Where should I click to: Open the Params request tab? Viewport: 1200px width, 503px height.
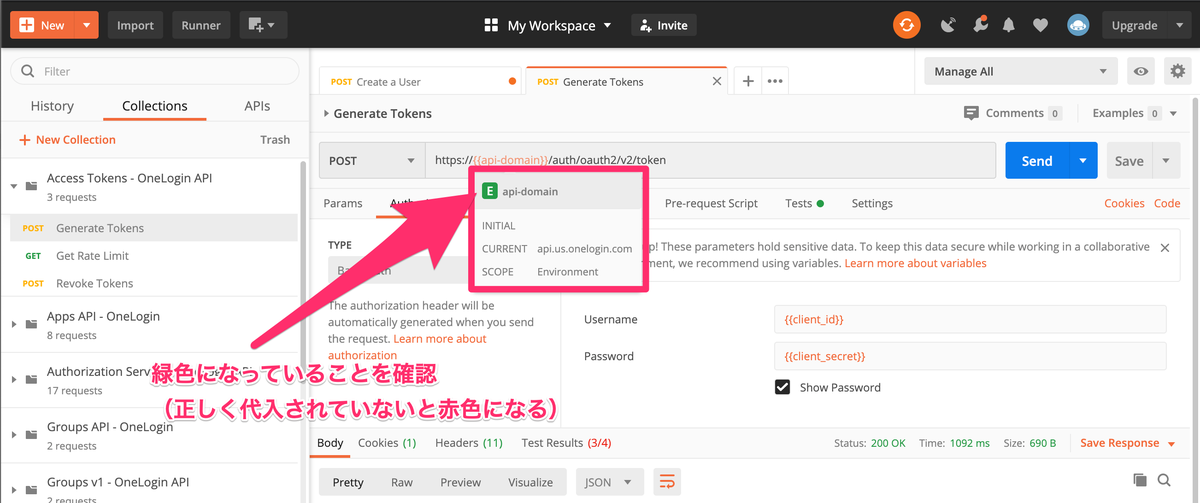(343, 203)
